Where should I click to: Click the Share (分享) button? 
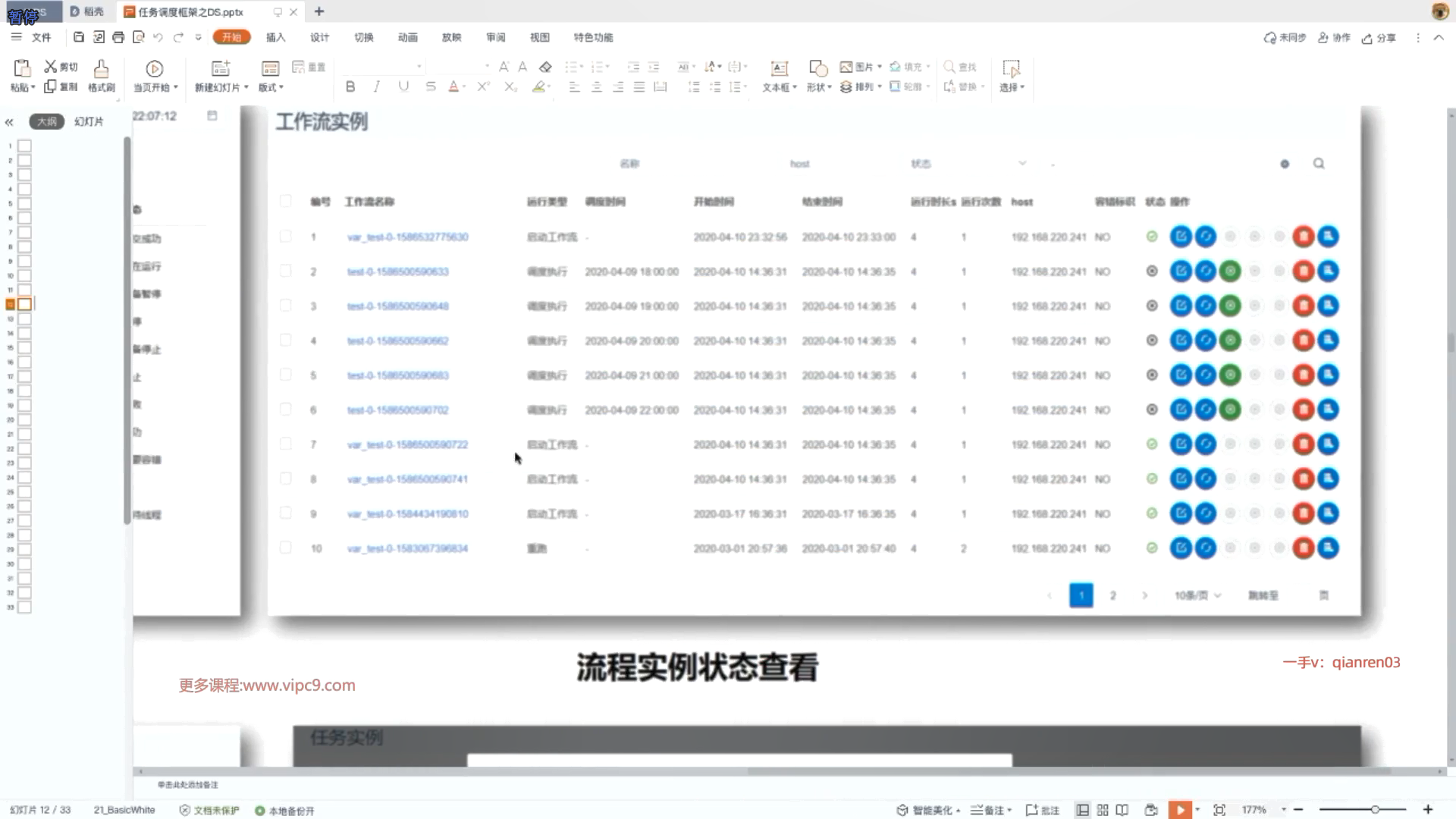pyautogui.click(x=1379, y=38)
